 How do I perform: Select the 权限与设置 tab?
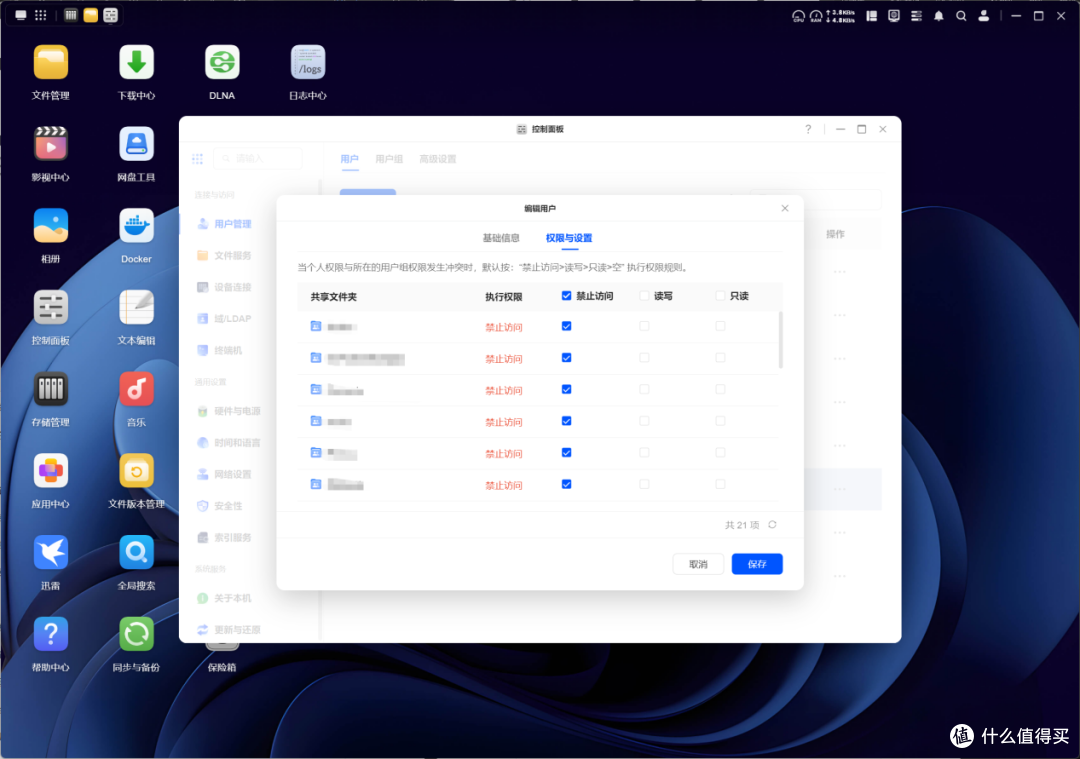pos(569,238)
